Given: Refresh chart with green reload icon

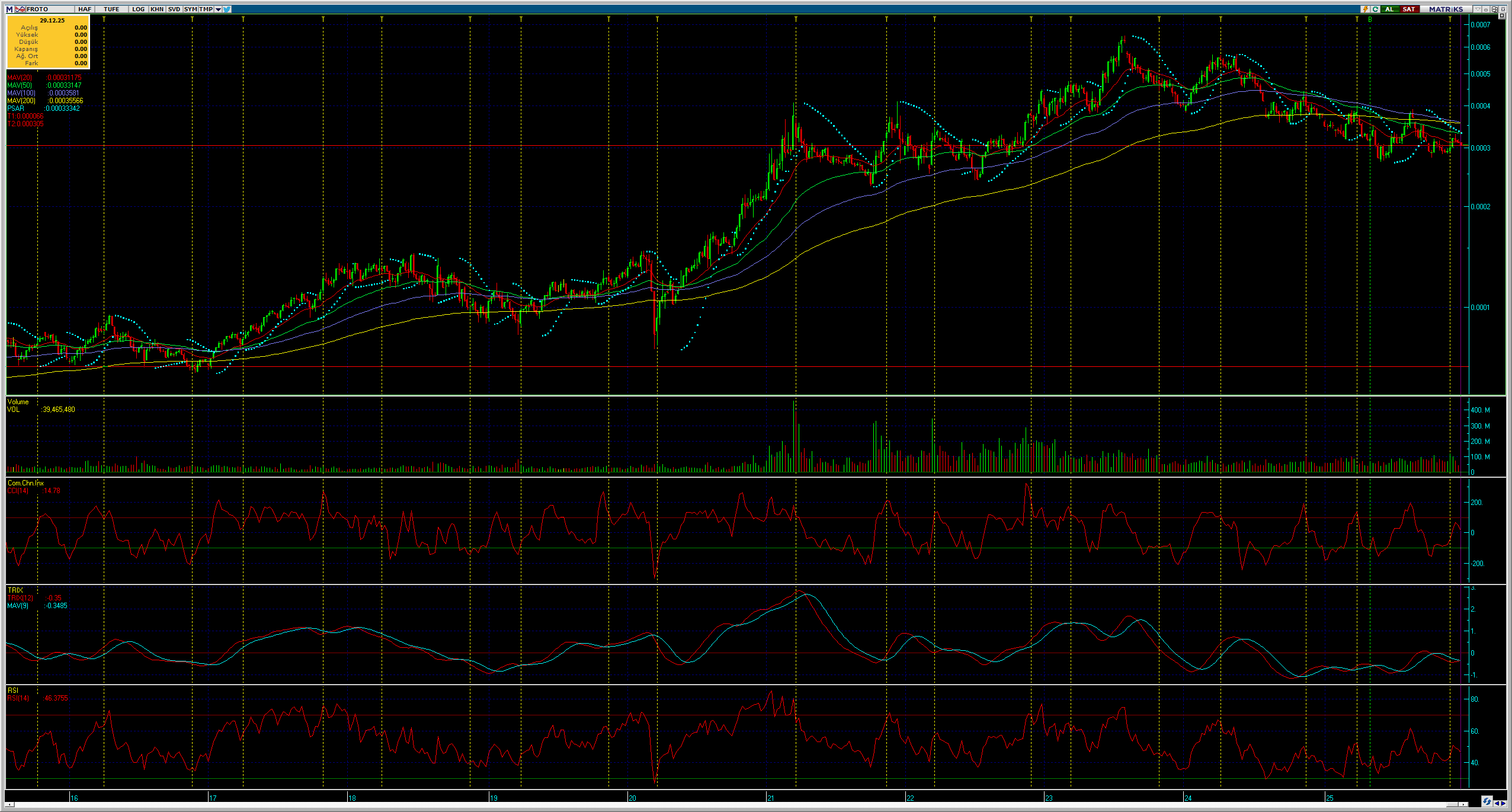Looking at the screenshot, I should 1376,9.
